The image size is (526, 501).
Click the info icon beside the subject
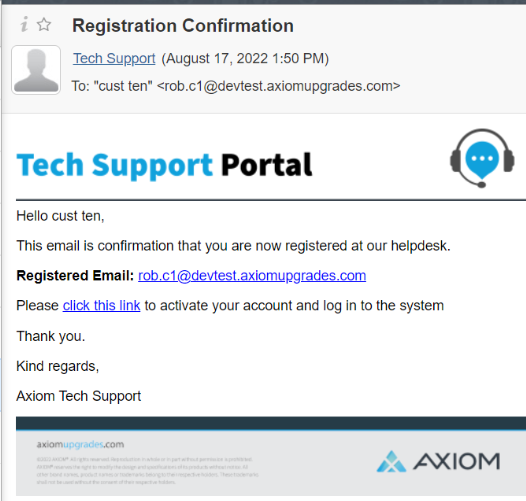[x=24, y=24]
